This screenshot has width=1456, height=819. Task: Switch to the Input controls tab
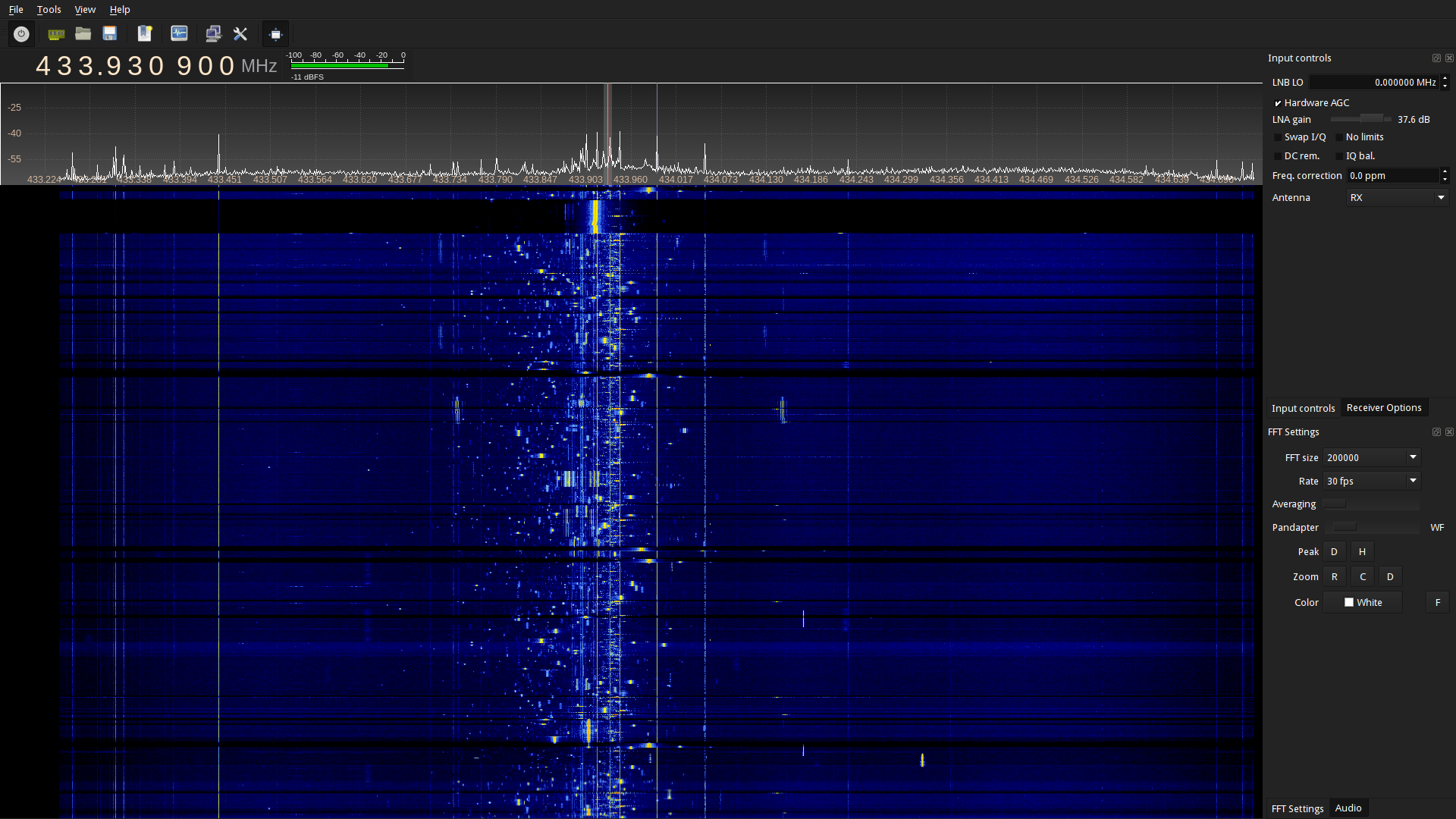coord(1303,409)
